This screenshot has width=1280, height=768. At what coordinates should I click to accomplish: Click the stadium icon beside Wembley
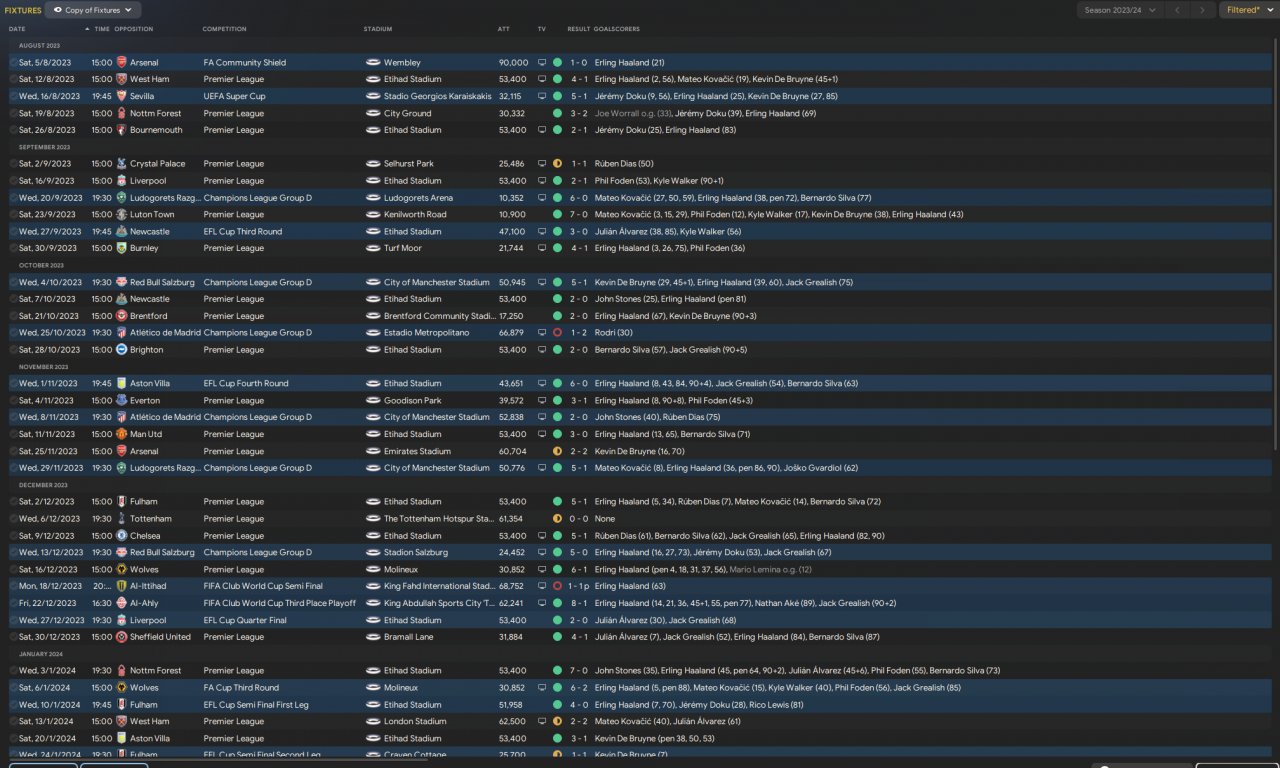click(x=373, y=62)
